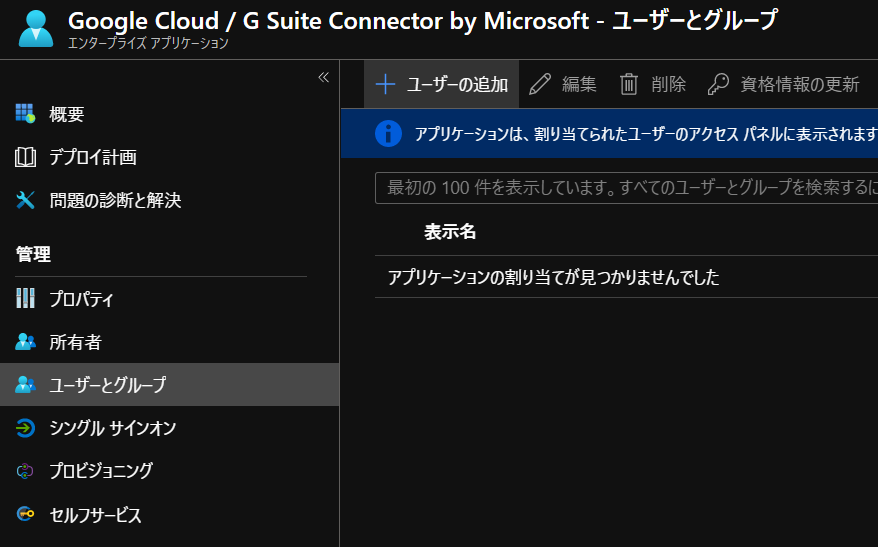The height and width of the screenshot is (547, 878).
Task: Click the 問題の診断と解決 wrench icon
Action: pos(25,200)
